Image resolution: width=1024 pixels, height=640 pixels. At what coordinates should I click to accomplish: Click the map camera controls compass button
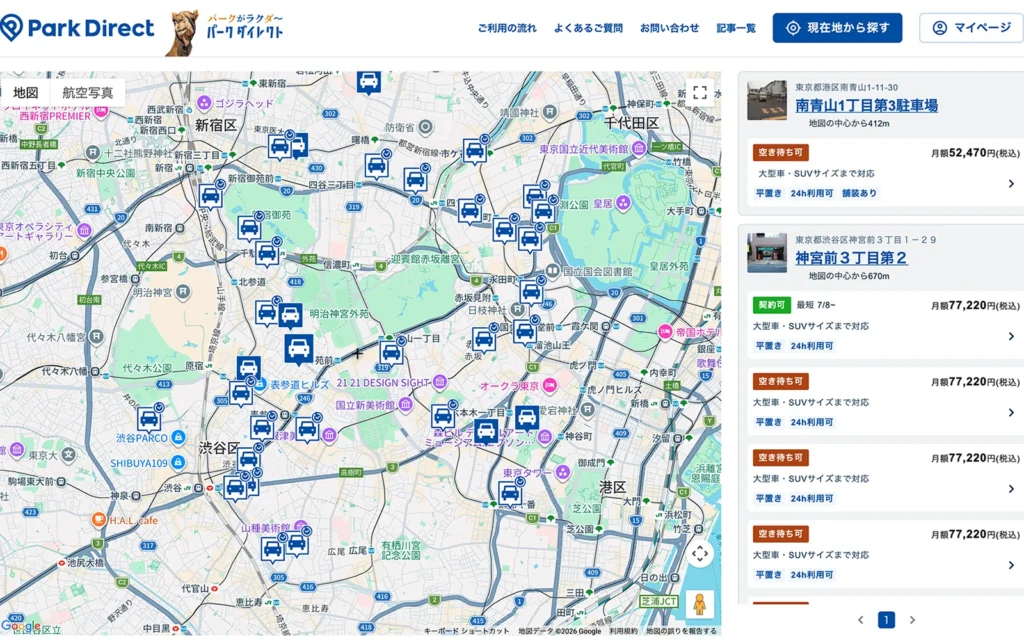(700, 554)
